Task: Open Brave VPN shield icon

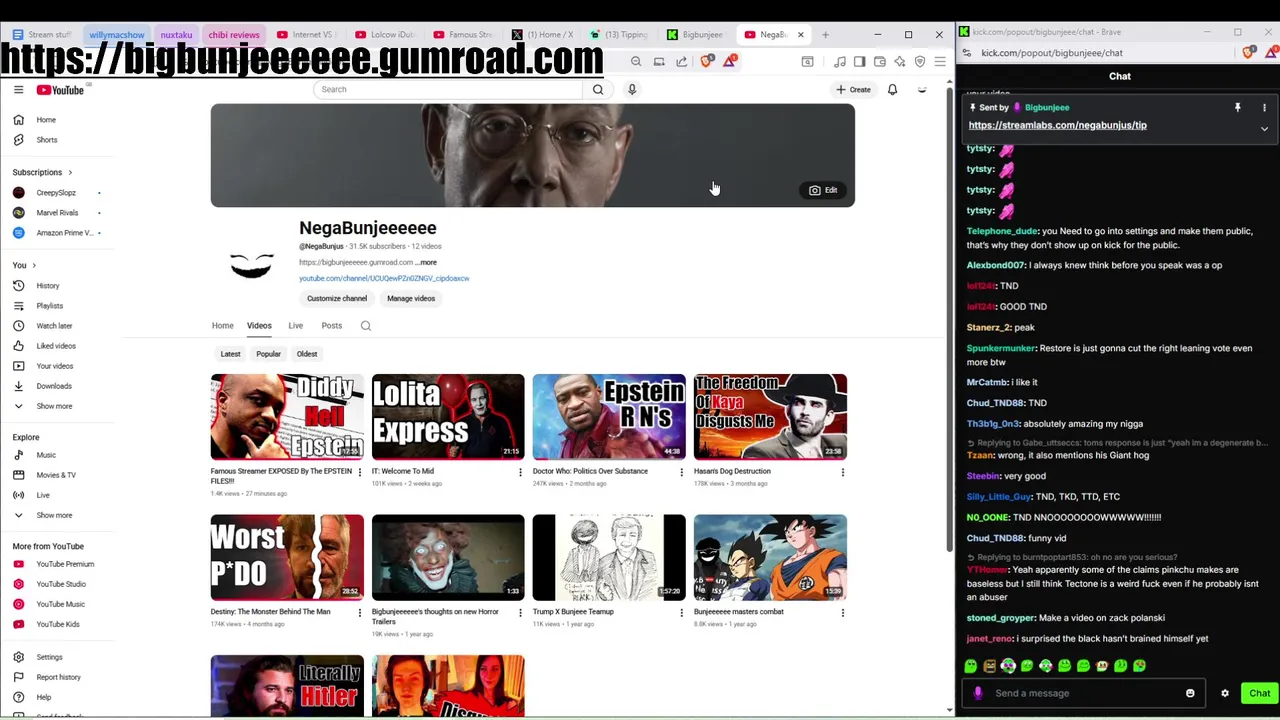Action: click(x=920, y=62)
